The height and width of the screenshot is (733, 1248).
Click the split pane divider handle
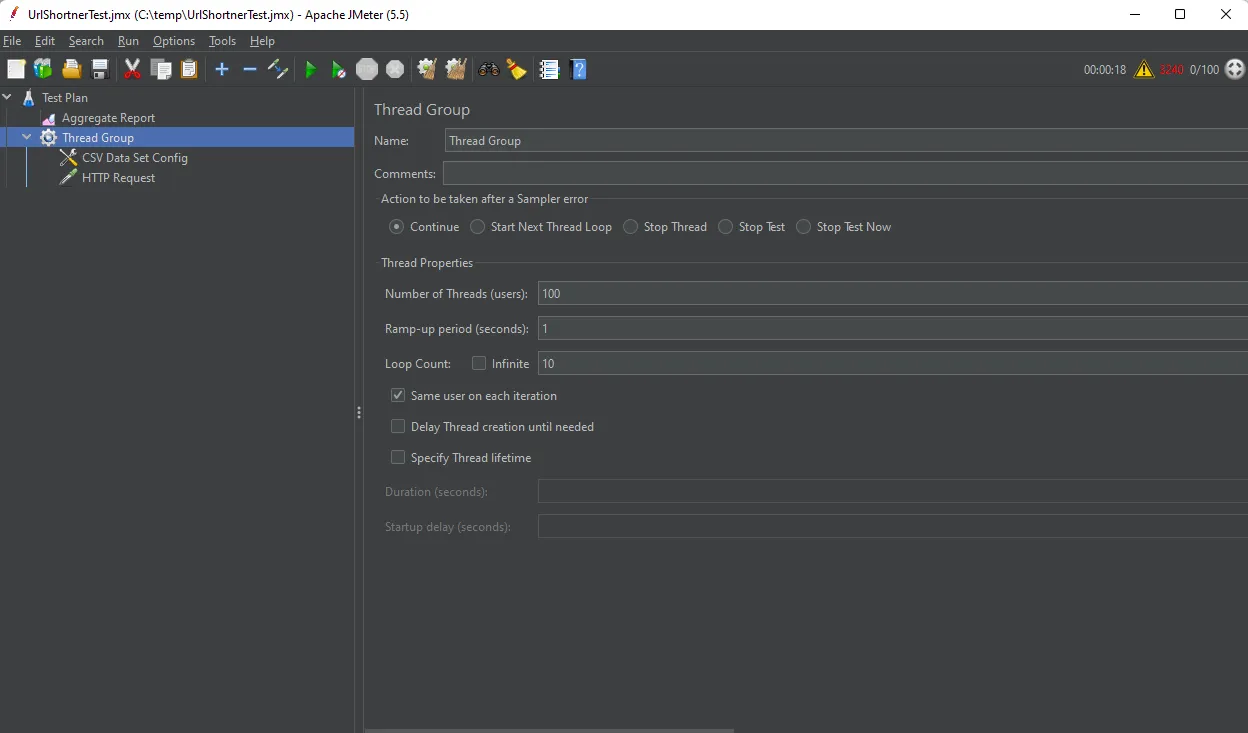[359, 412]
